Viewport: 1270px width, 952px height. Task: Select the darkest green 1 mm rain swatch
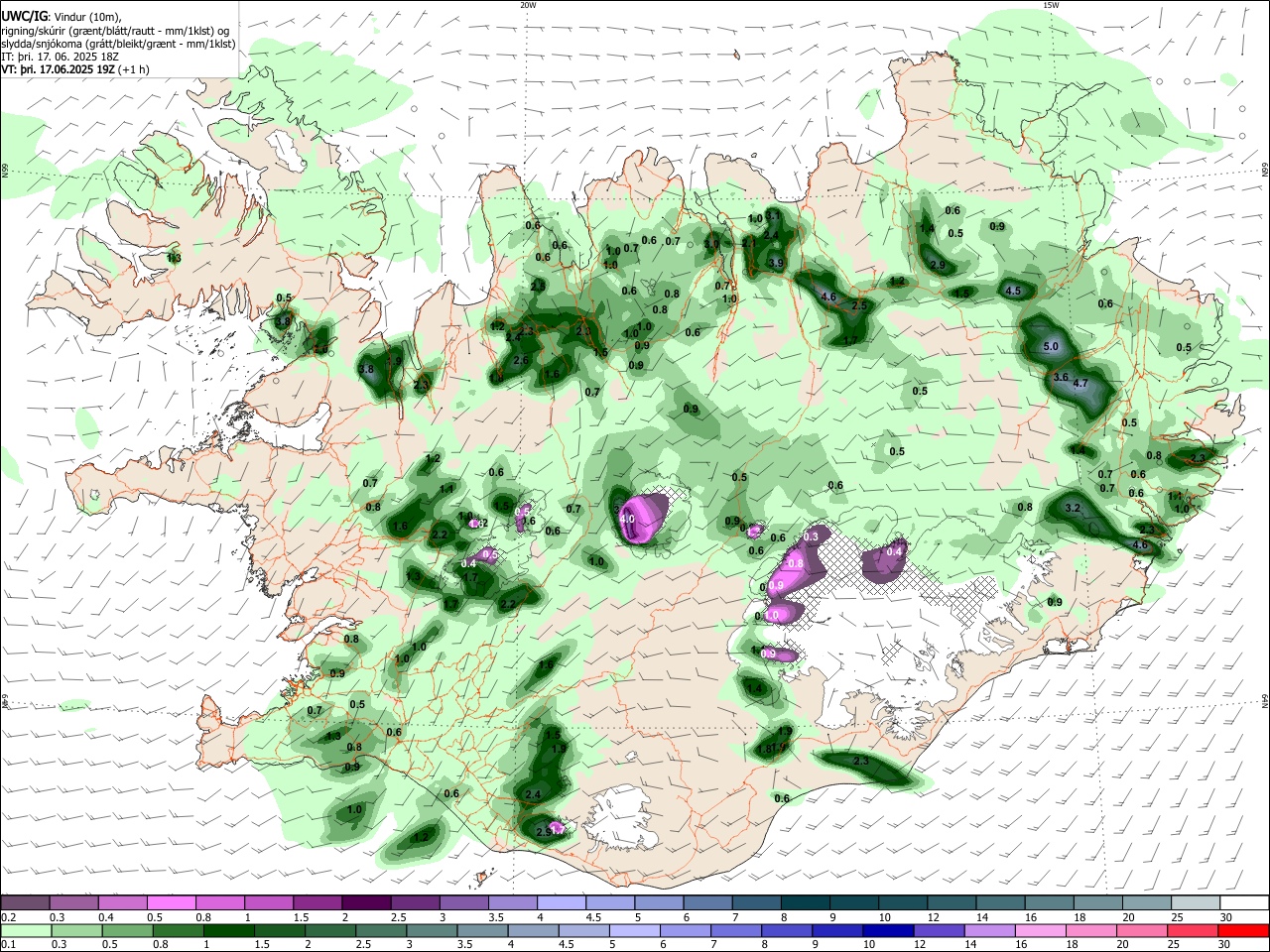click(230, 930)
